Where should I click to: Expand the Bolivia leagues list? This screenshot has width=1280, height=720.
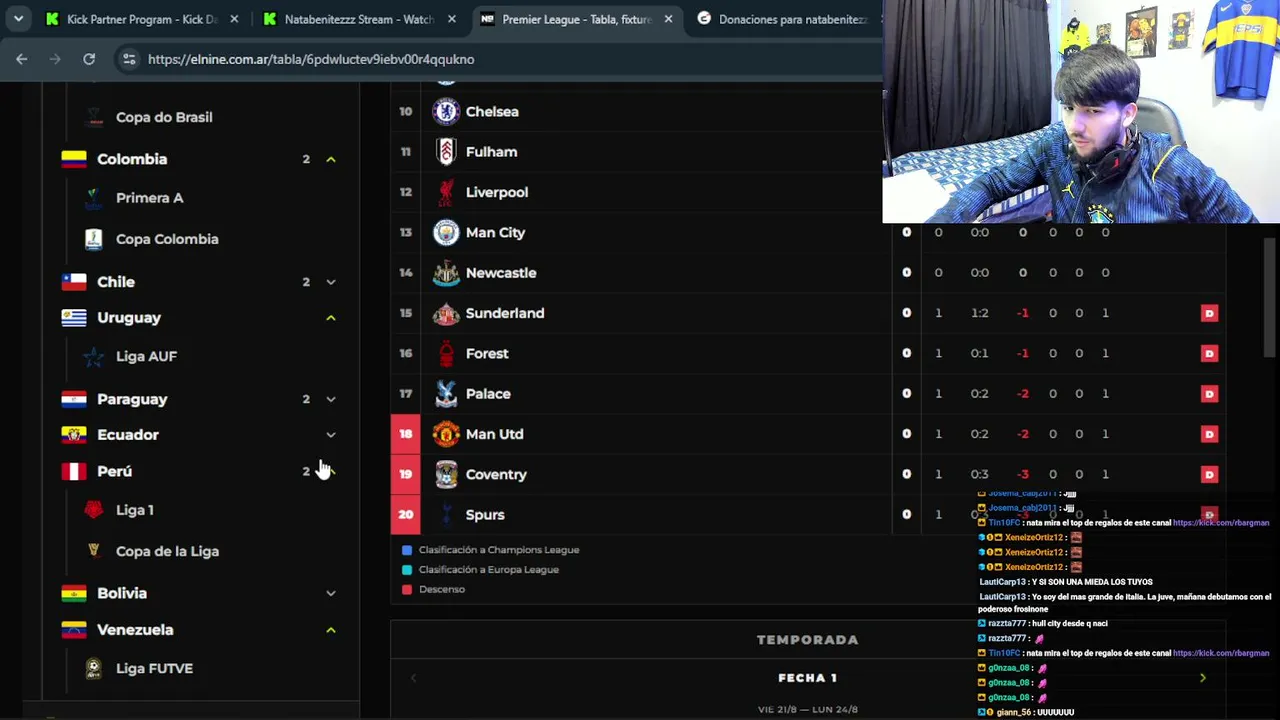pyautogui.click(x=331, y=593)
